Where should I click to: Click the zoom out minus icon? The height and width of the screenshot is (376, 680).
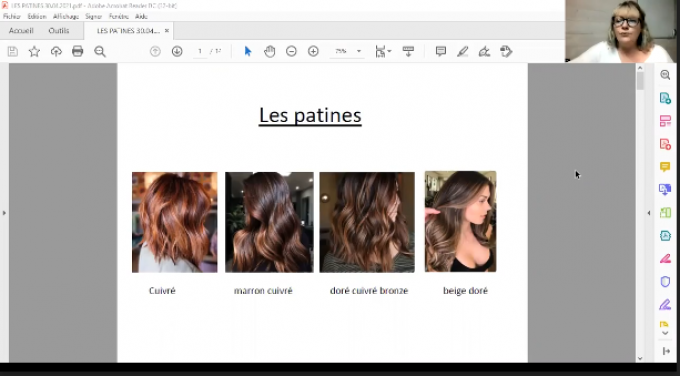(x=291, y=51)
